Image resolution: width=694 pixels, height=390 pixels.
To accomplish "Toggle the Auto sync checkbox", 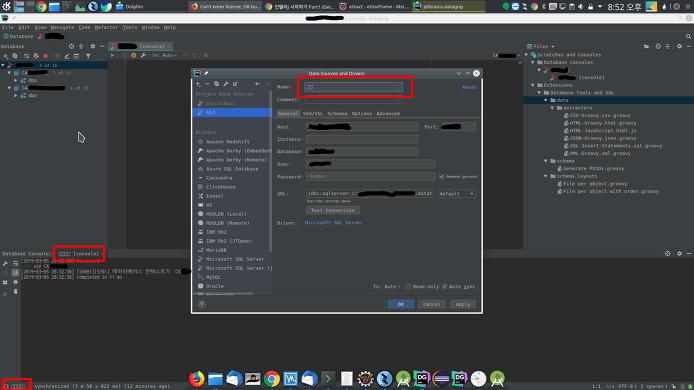I will (444, 286).
